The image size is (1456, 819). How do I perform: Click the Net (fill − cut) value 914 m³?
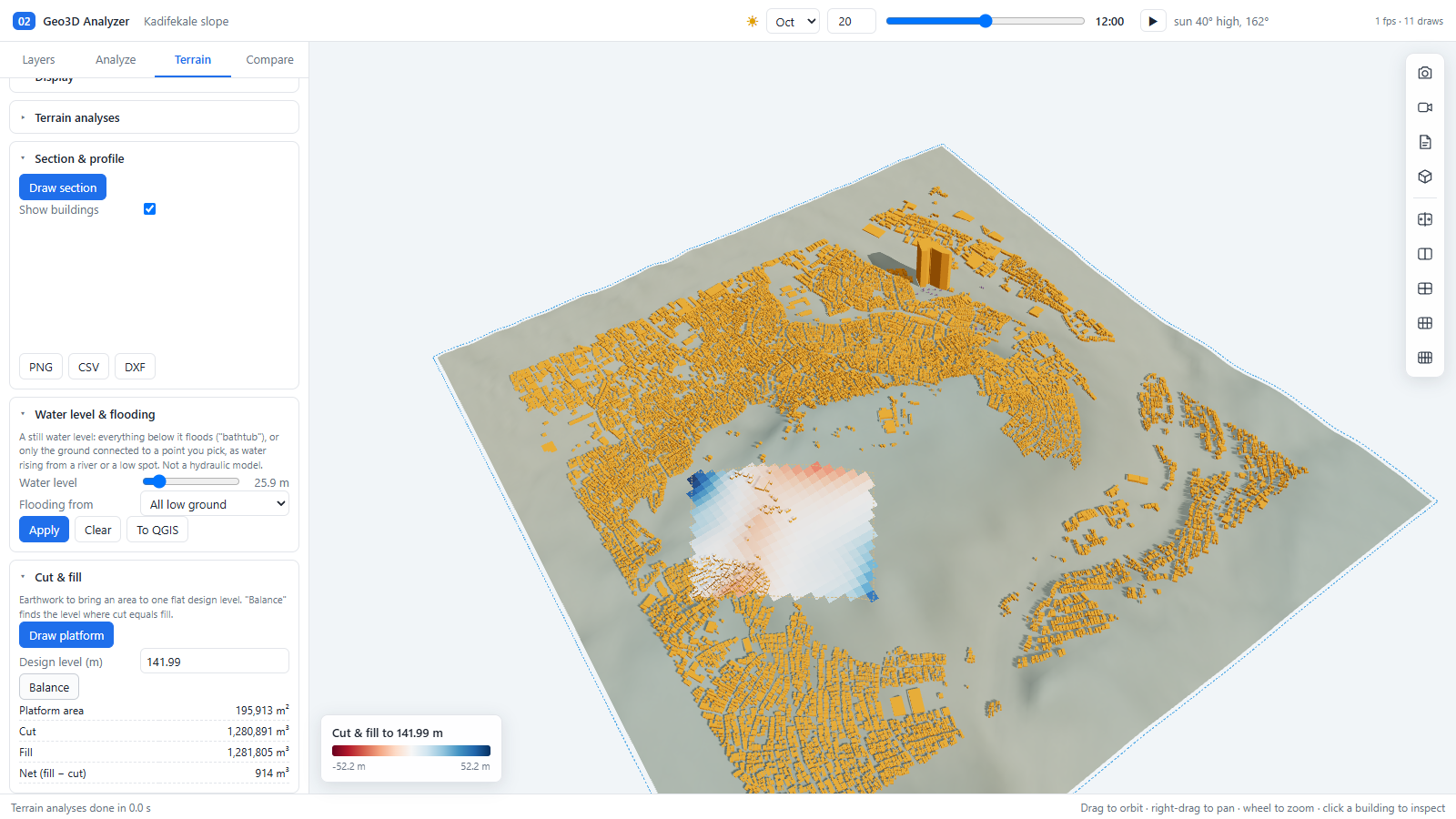[x=272, y=773]
